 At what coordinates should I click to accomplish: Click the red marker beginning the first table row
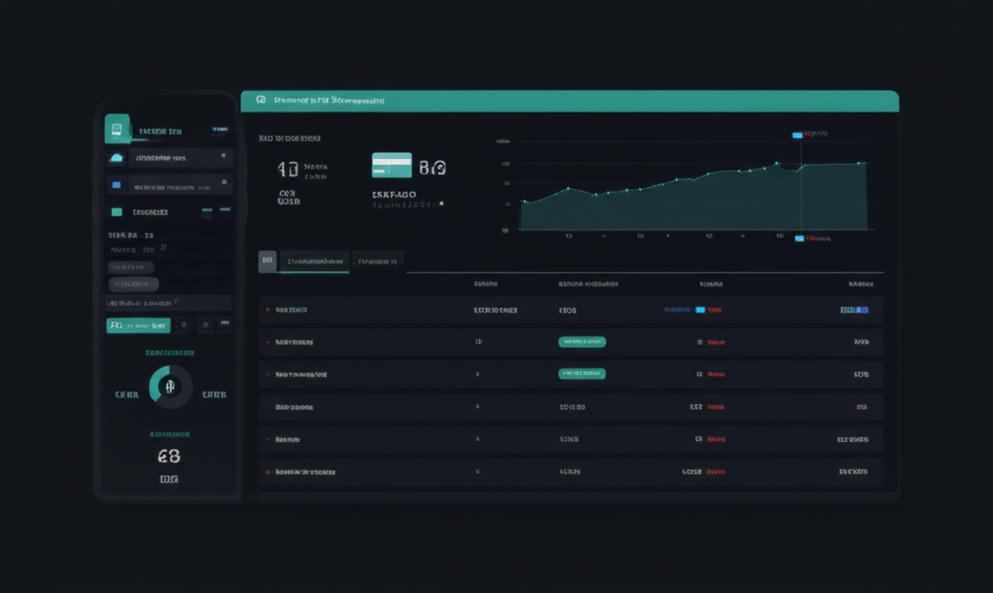coord(267,310)
